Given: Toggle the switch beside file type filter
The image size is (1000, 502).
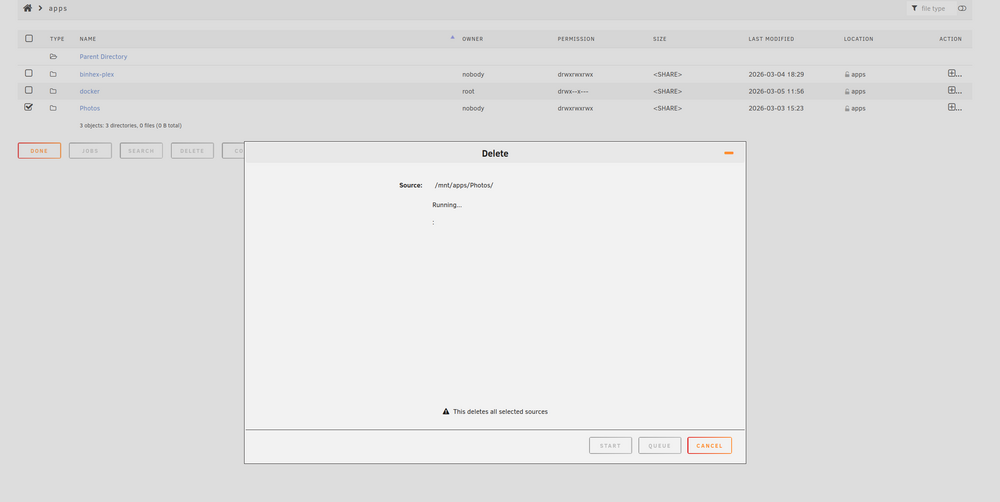Looking at the screenshot, I should coord(962,8).
